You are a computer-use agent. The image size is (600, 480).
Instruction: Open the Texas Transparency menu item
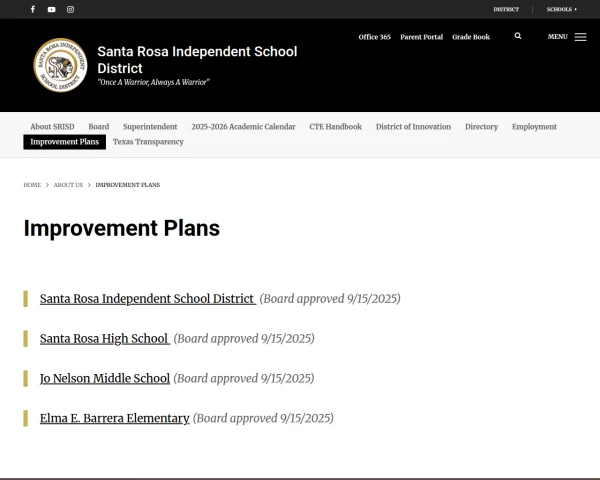(x=148, y=142)
